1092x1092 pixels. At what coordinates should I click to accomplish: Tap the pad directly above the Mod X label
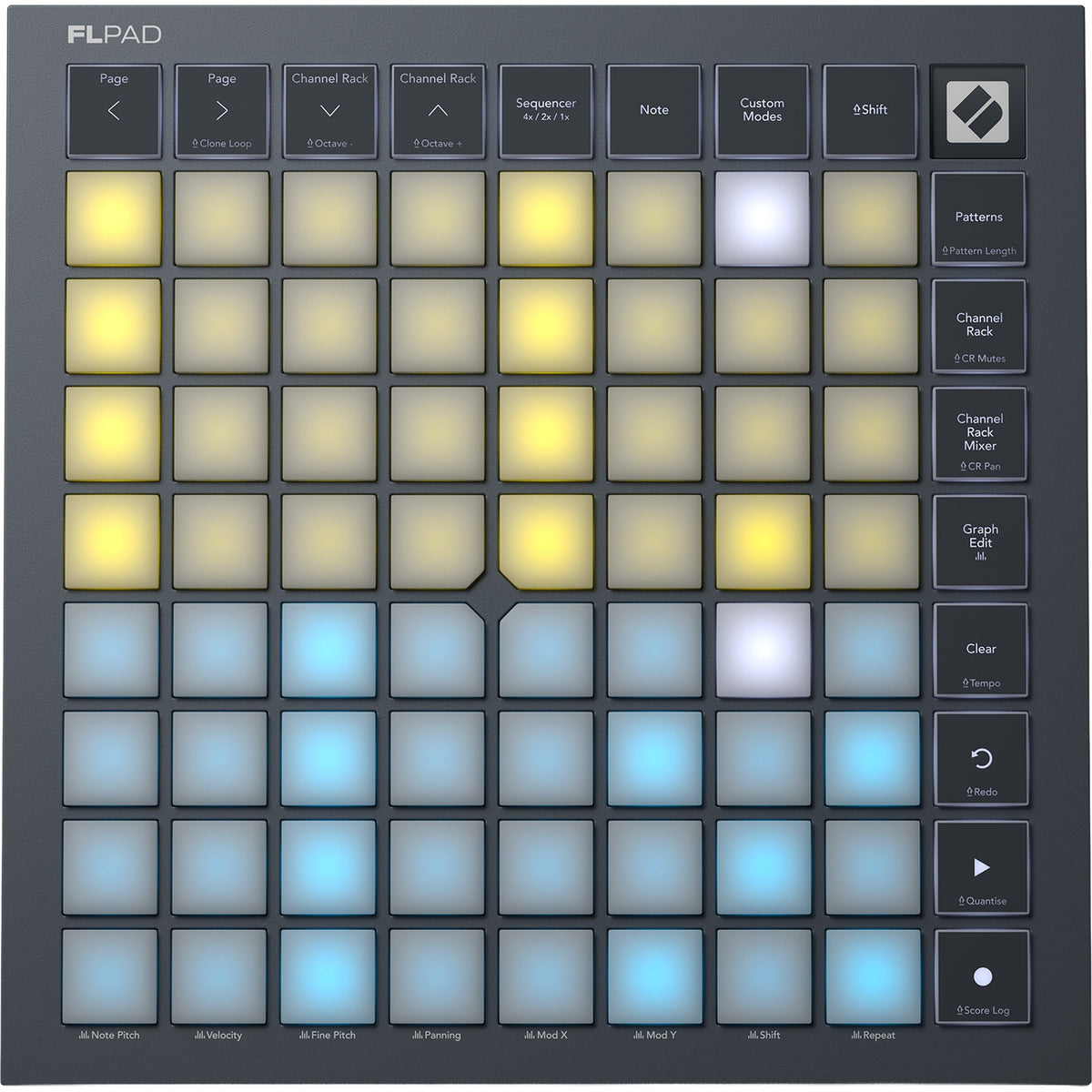546,976
